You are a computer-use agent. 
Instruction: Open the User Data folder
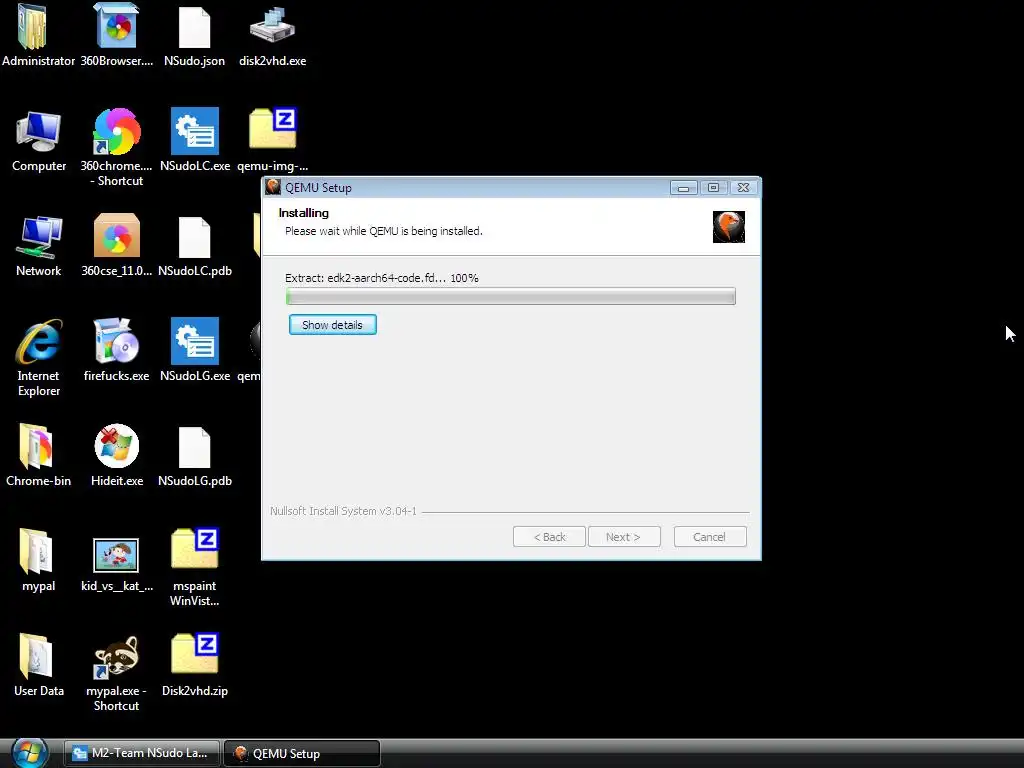[x=36, y=656]
